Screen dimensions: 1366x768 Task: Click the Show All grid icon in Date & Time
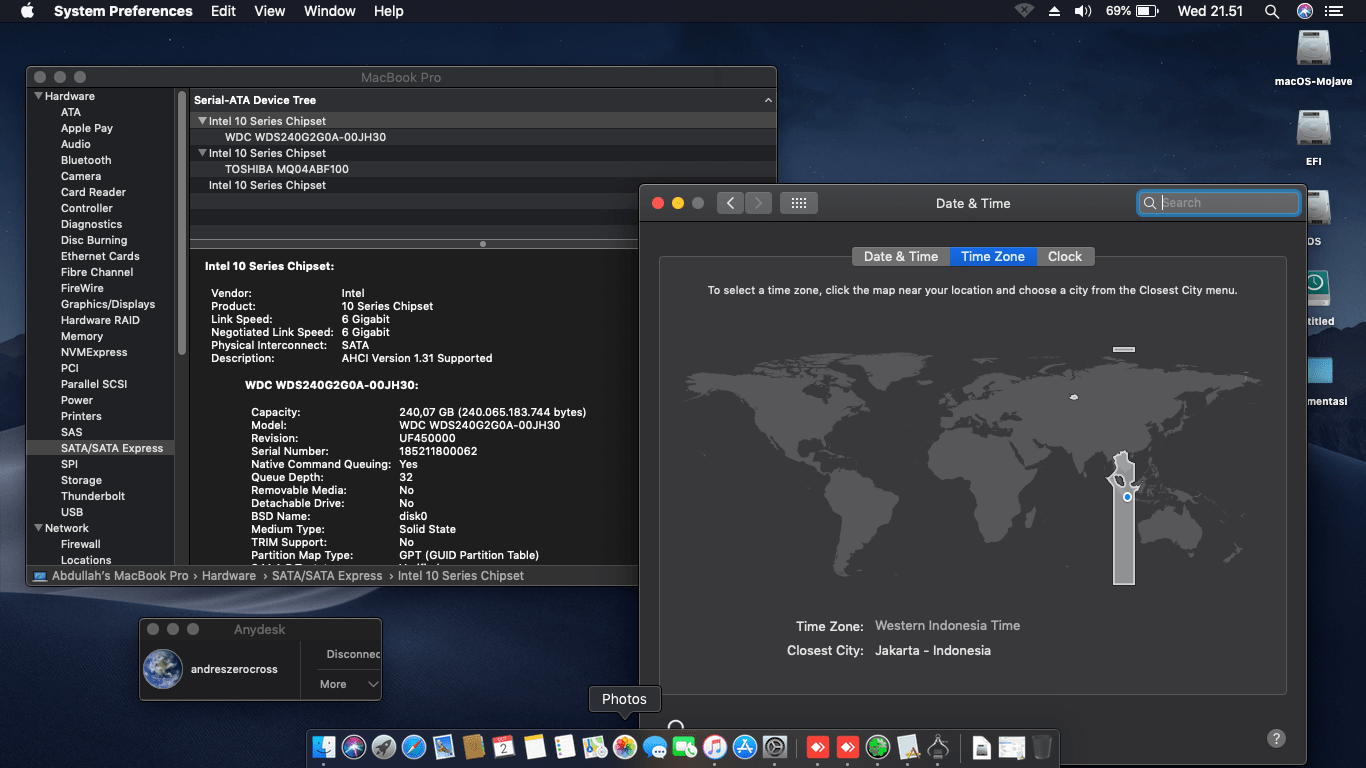tap(798, 202)
